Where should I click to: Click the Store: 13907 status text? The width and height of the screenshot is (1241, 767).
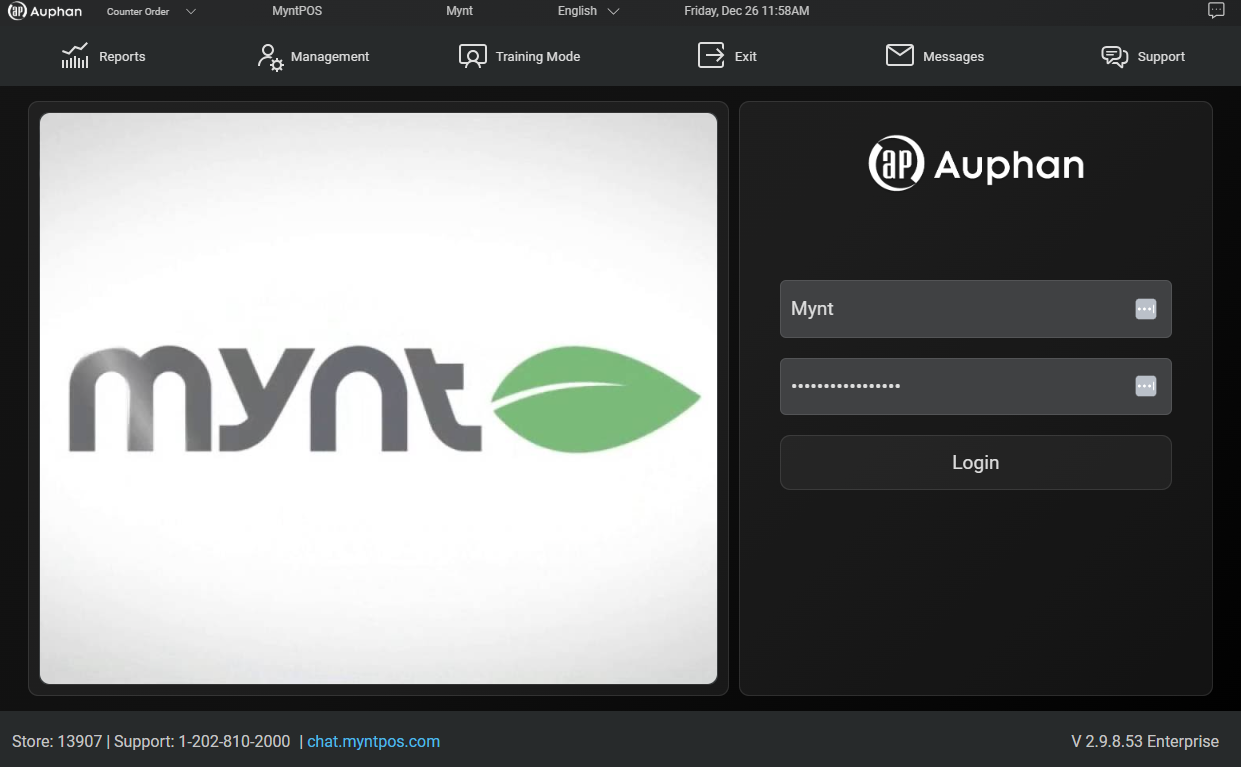point(57,741)
